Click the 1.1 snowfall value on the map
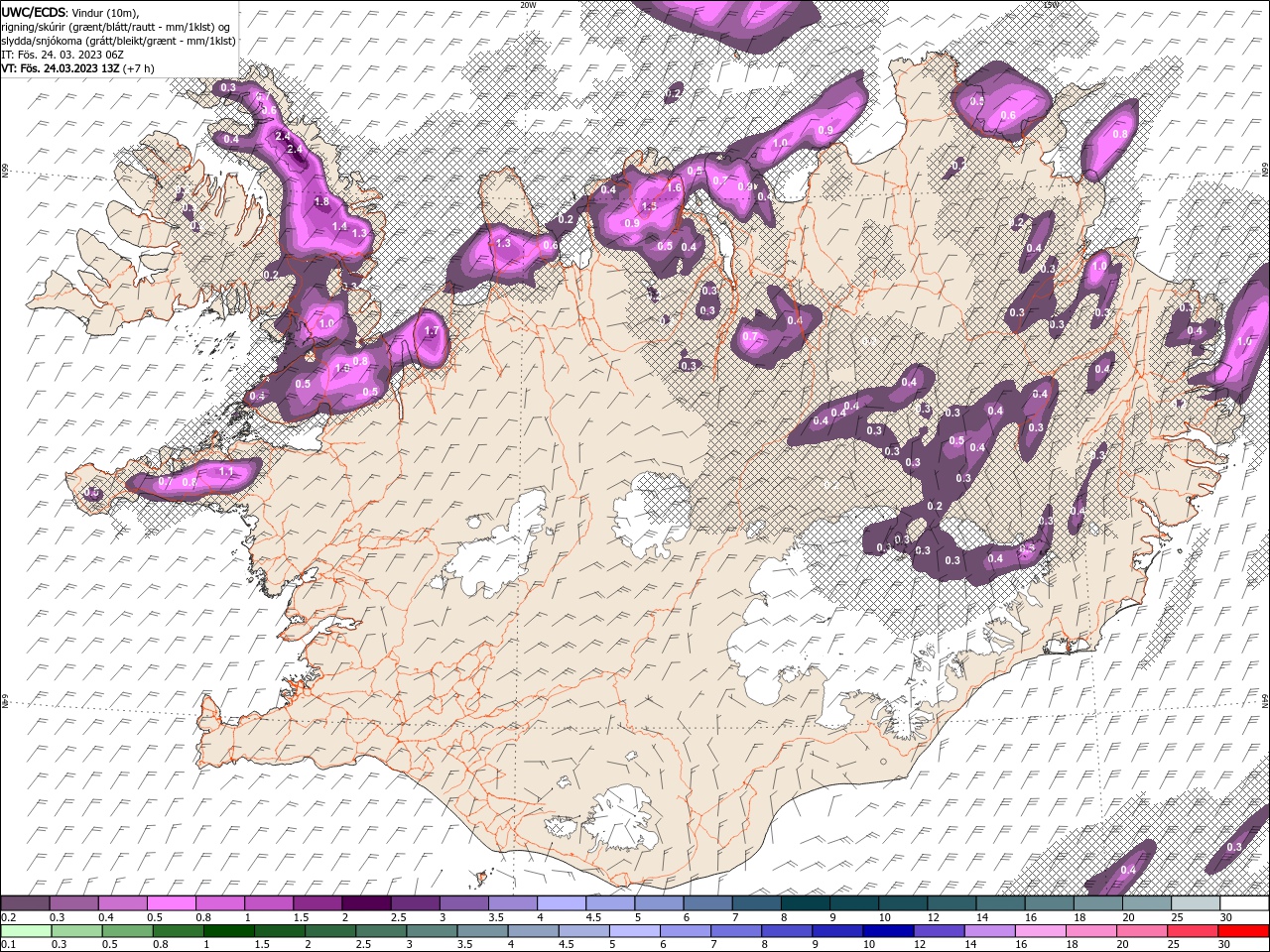Image resolution: width=1270 pixels, height=952 pixels. tap(226, 471)
